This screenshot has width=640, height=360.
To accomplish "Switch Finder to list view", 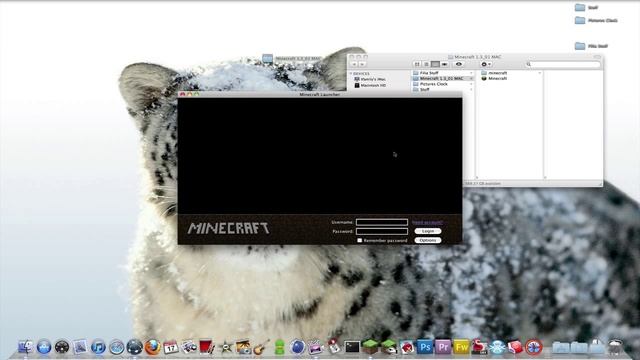I will [426, 64].
